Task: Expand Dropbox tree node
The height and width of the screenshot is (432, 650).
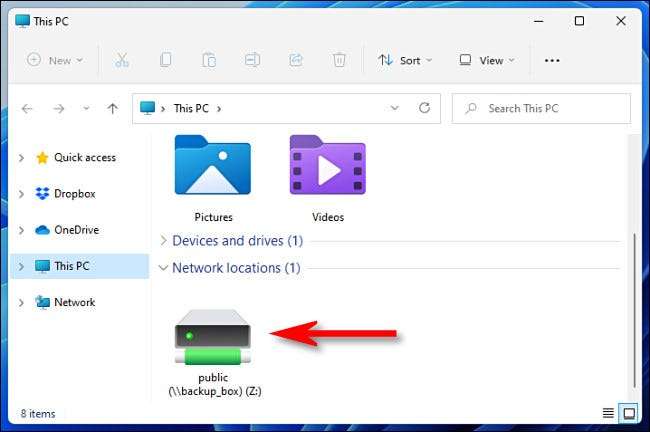Action: (x=21, y=194)
